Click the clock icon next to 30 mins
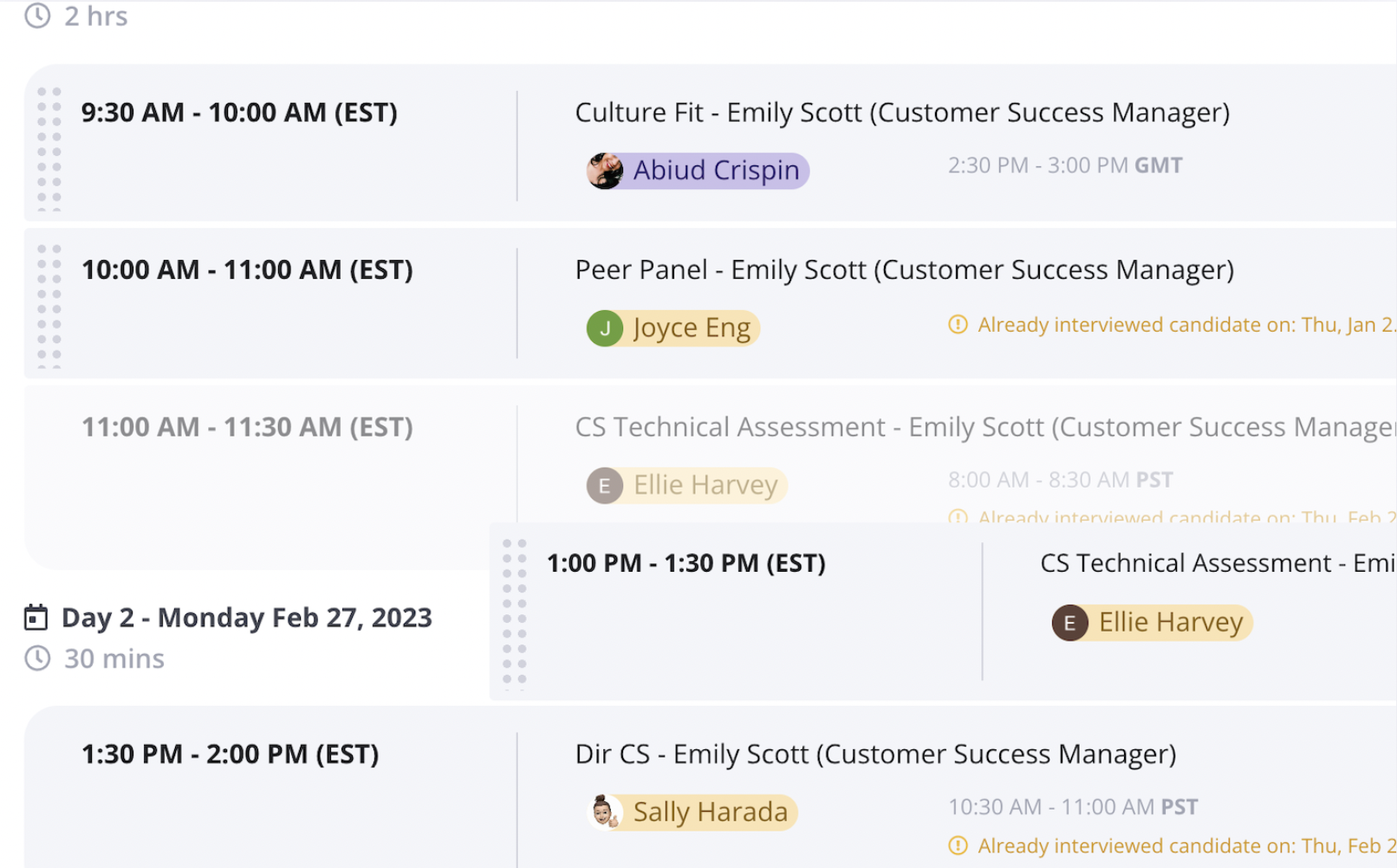This screenshot has height=868, width=1397. tap(37, 658)
